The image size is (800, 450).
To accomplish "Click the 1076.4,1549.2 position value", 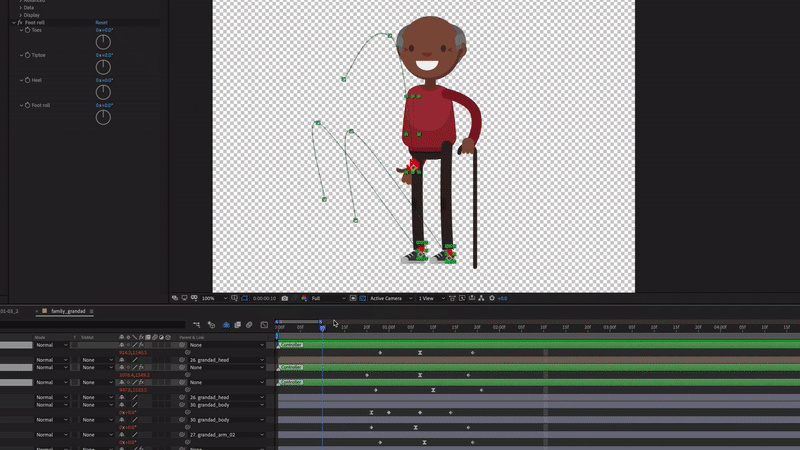I will pyautogui.click(x=134, y=375).
